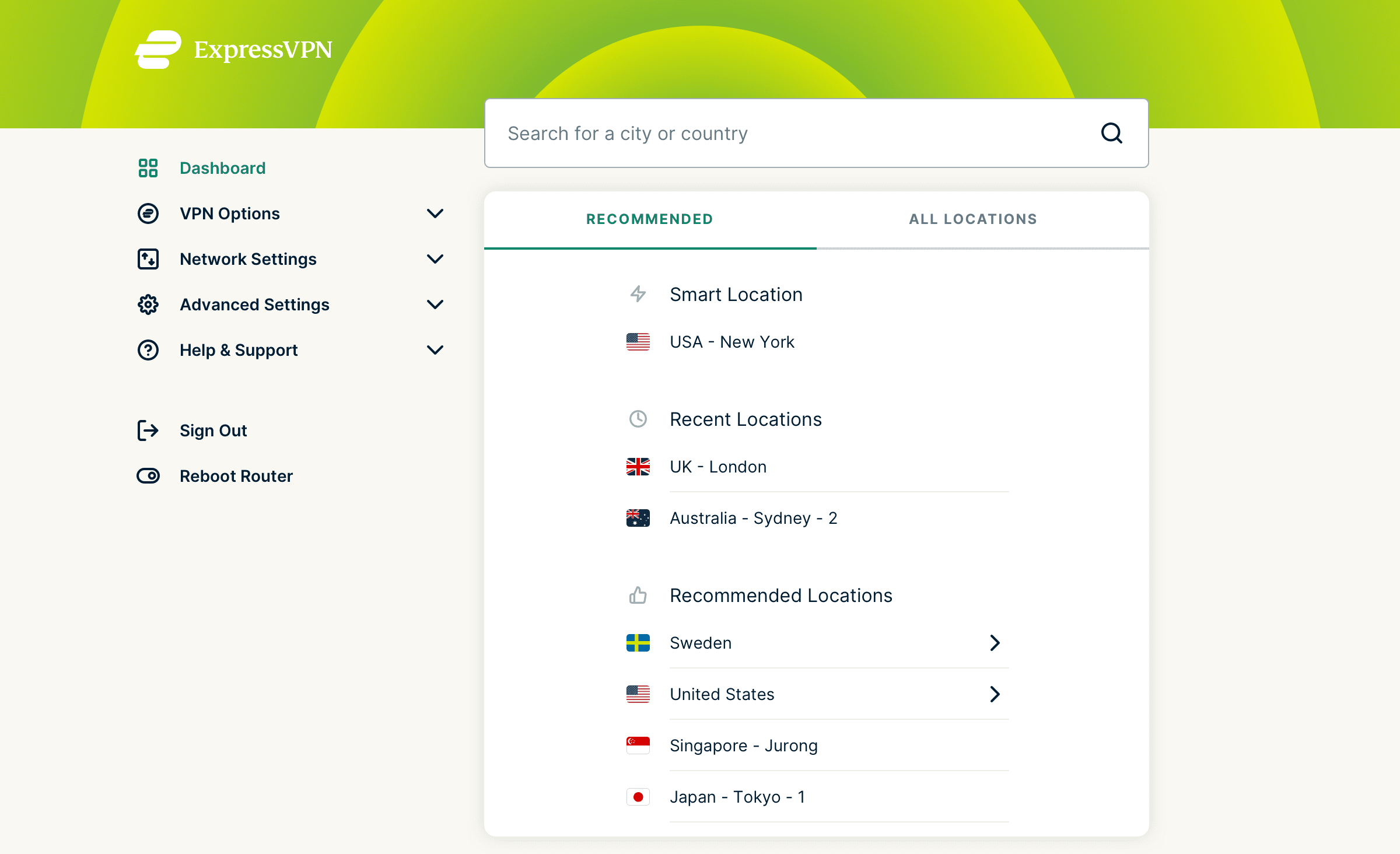Expand United States server list
This screenshot has width=1400, height=854.
coord(993,694)
